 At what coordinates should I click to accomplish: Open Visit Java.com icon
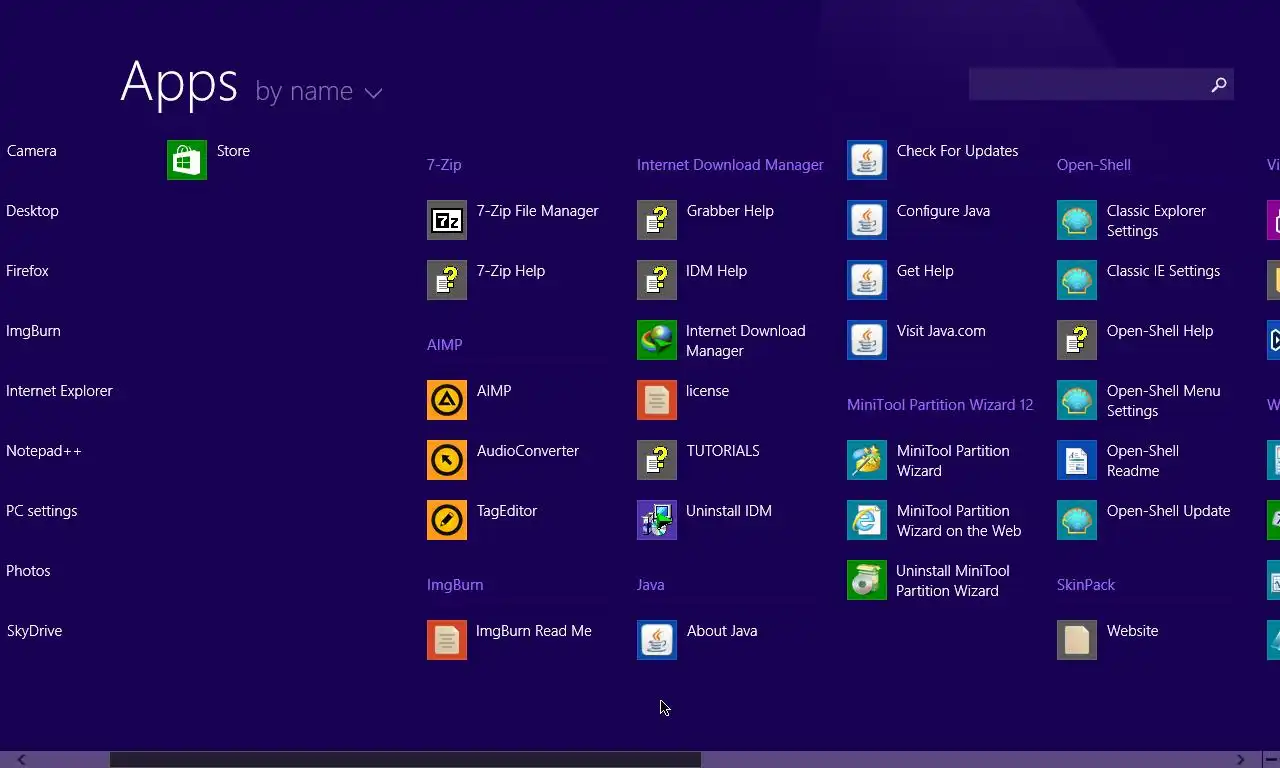click(867, 340)
